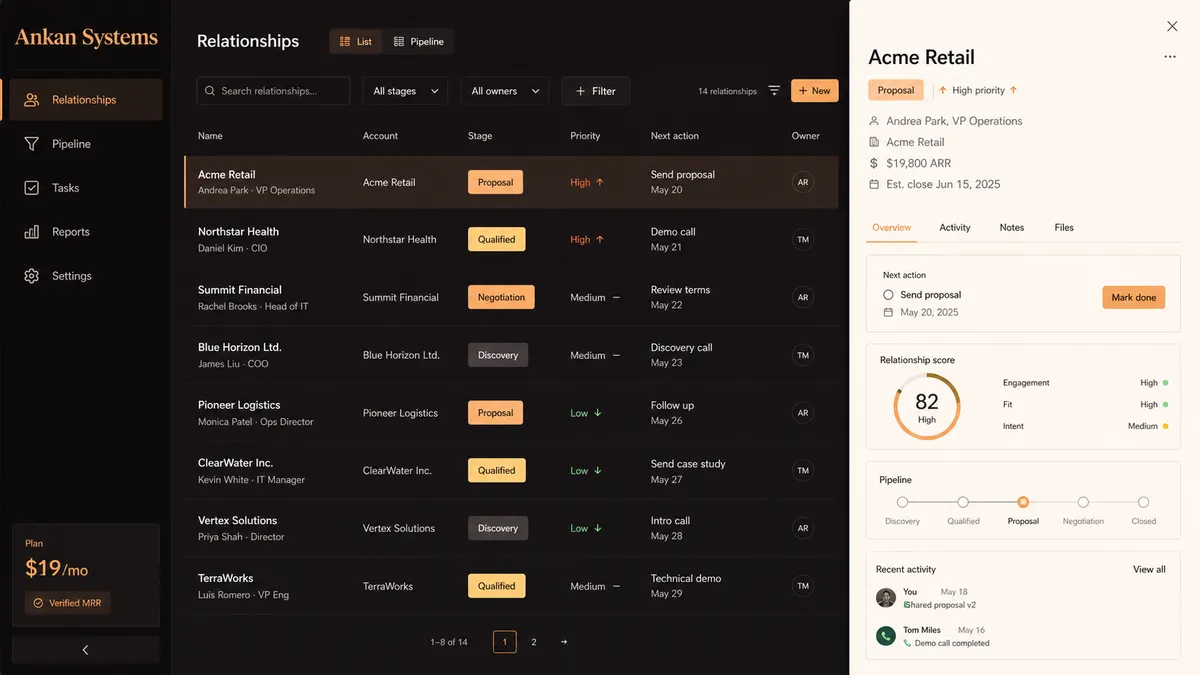Screen dimensions: 1200x675
Task: Click the TM owner avatar for TerraWorks
Action: click(x=803, y=586)
